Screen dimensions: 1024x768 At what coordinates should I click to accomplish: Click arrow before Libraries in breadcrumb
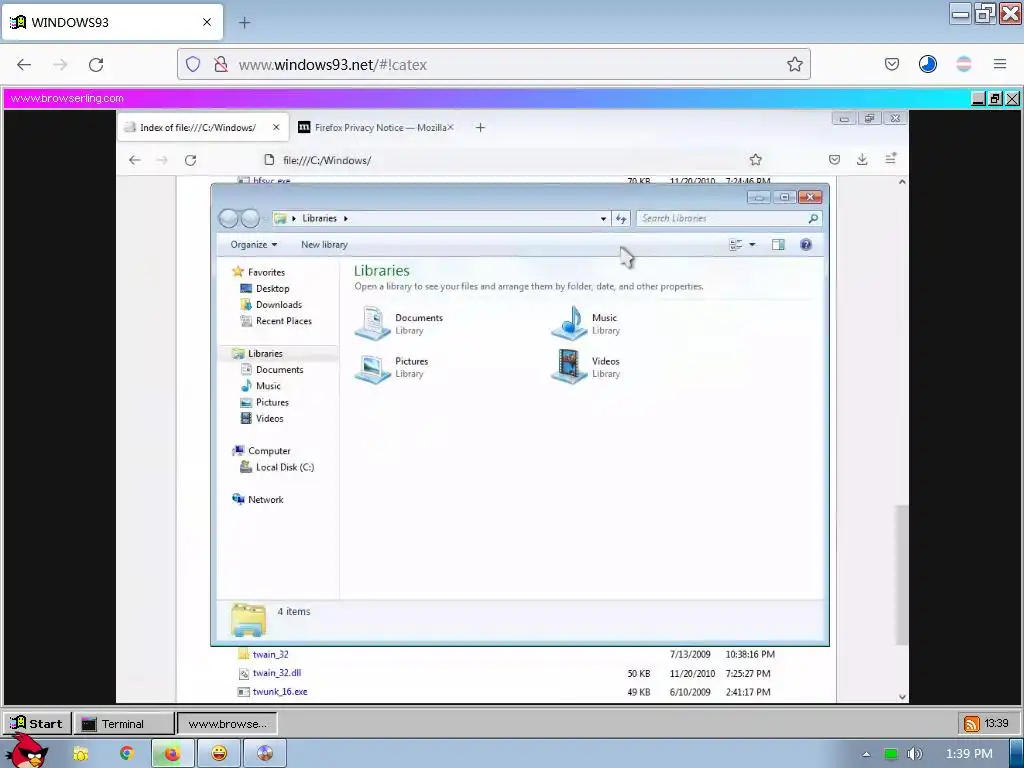[294, 219]
